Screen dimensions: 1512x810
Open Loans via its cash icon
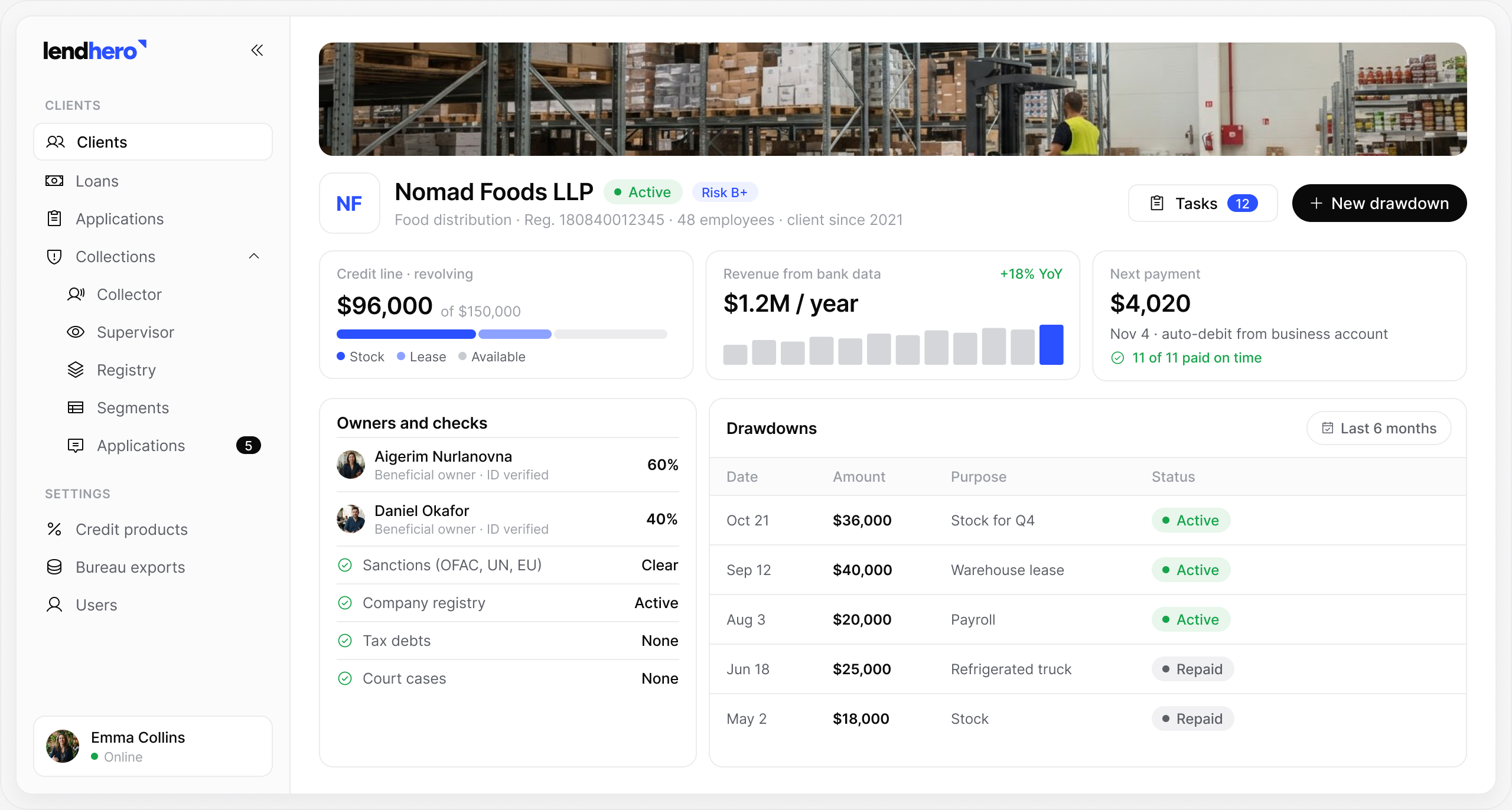54,181
